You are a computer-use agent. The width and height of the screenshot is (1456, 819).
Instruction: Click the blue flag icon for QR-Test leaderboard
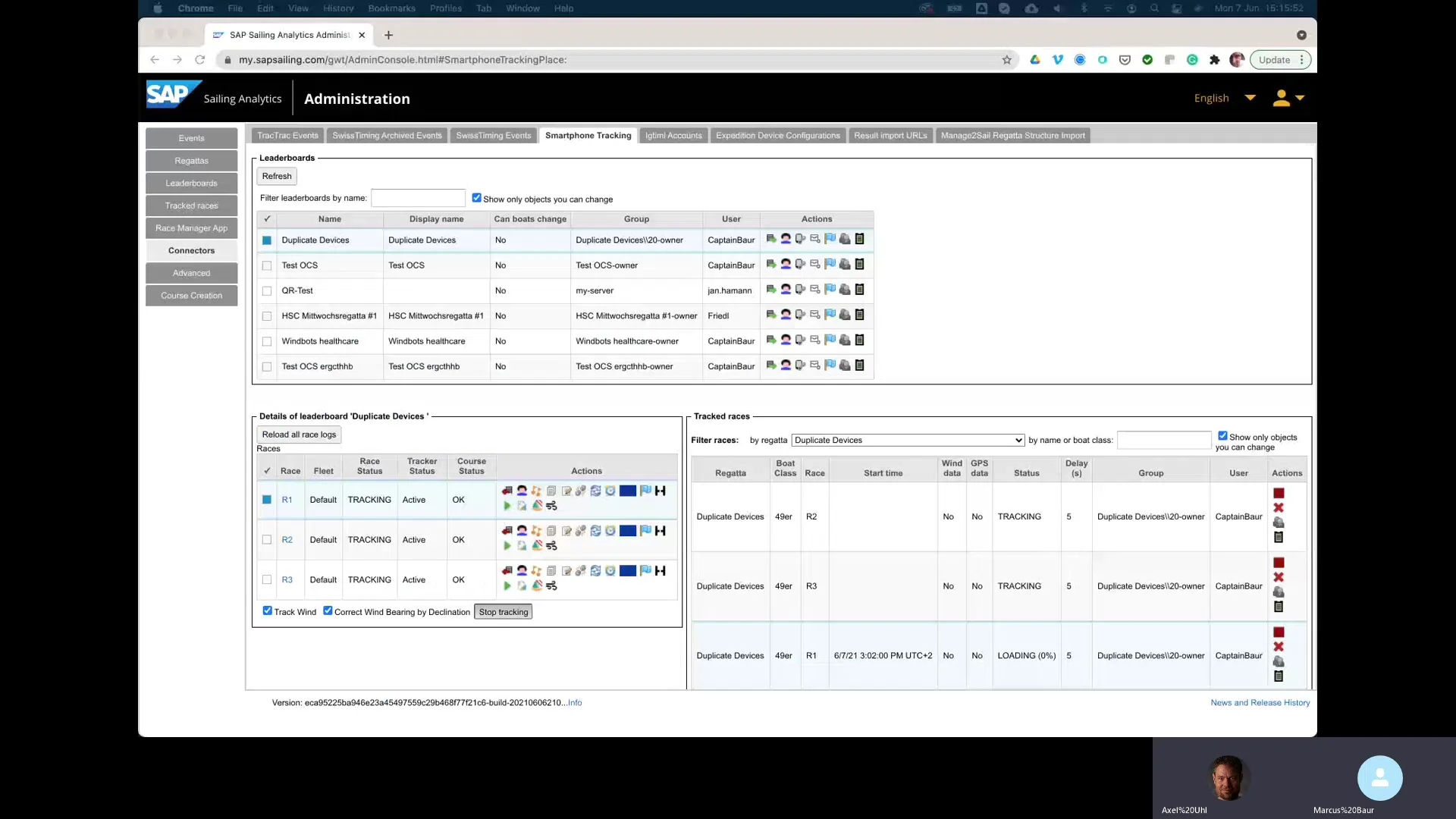(x=830, y=290)
